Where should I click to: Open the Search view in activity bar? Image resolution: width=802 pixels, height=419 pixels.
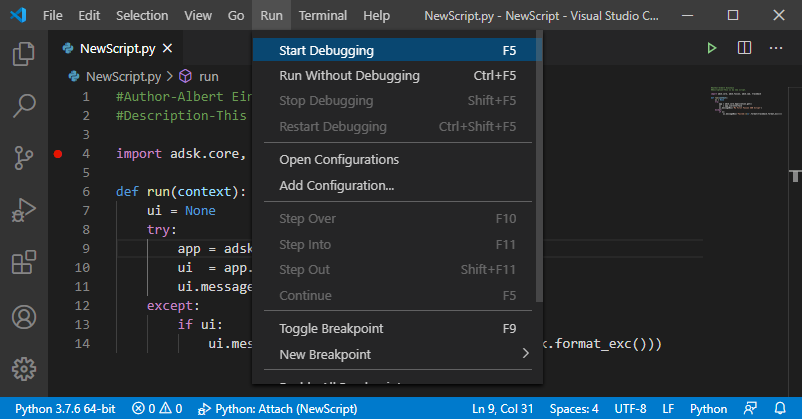coord(24,106)
